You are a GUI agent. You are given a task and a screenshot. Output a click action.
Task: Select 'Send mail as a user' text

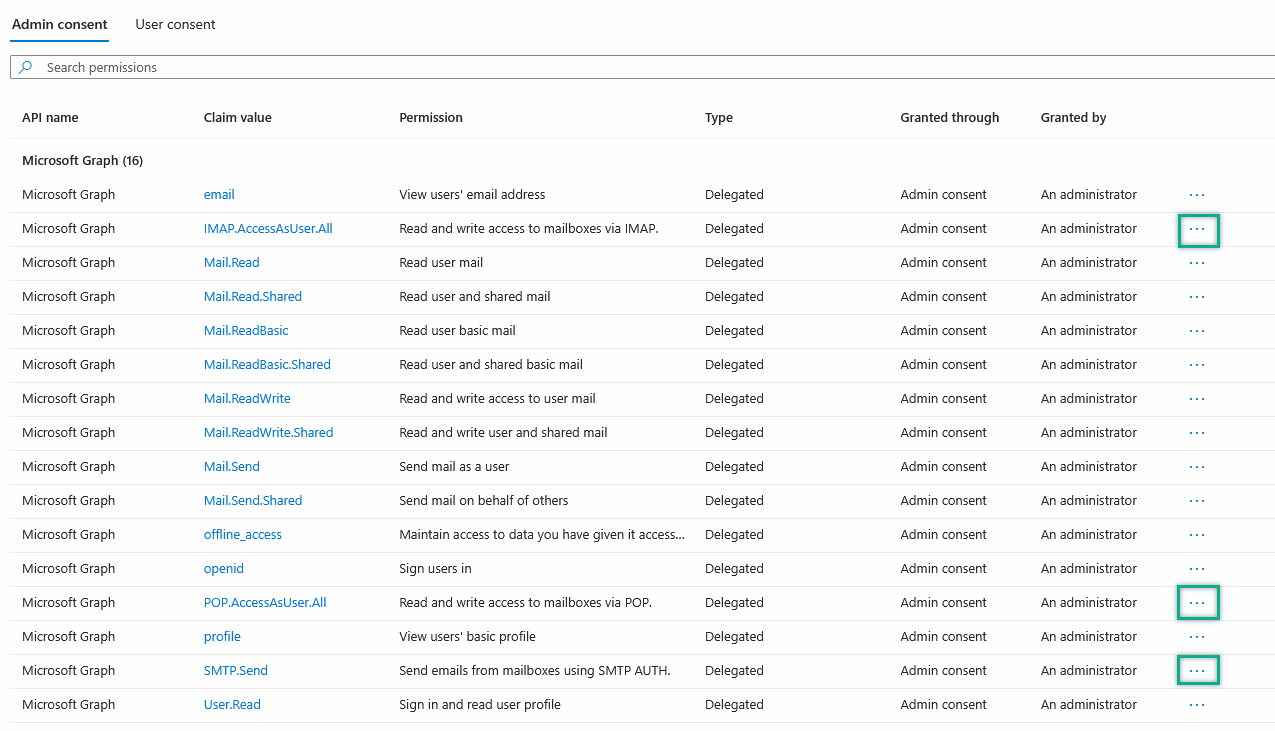(x=455, y=466)
